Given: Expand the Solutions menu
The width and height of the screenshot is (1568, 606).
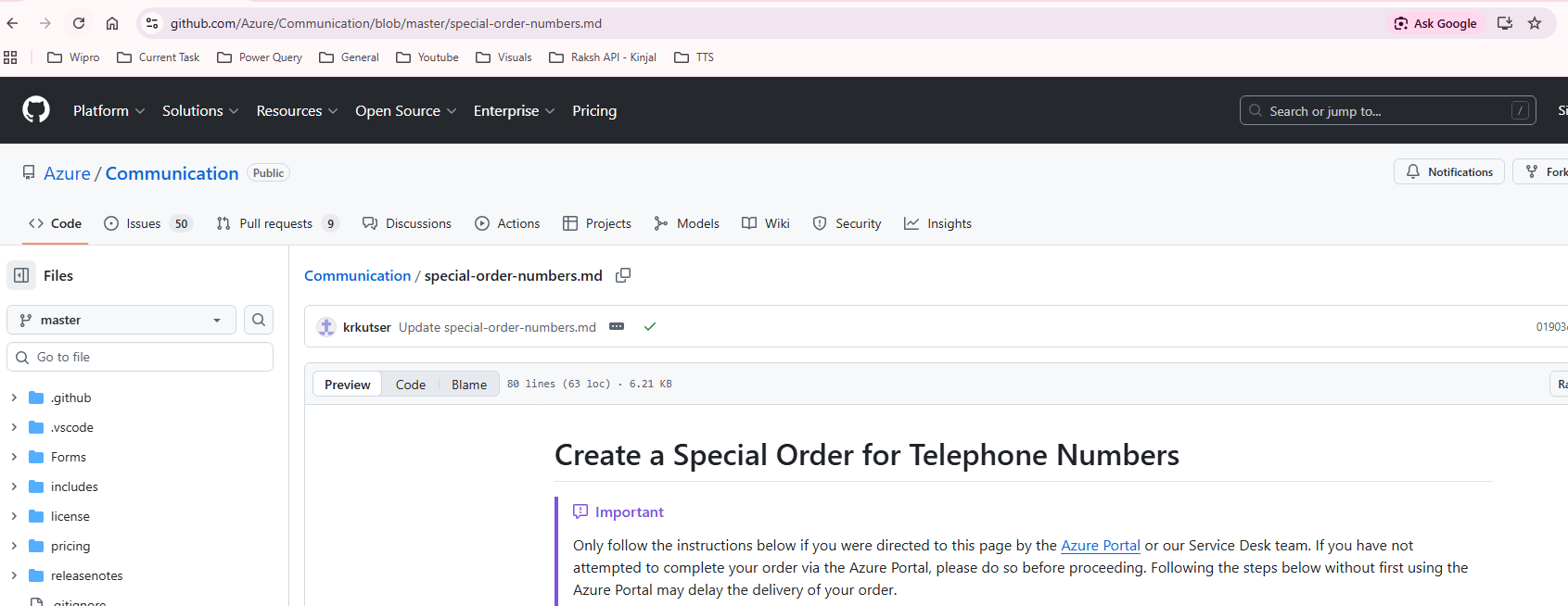Looking at the screenshot, I should point(200,110).
